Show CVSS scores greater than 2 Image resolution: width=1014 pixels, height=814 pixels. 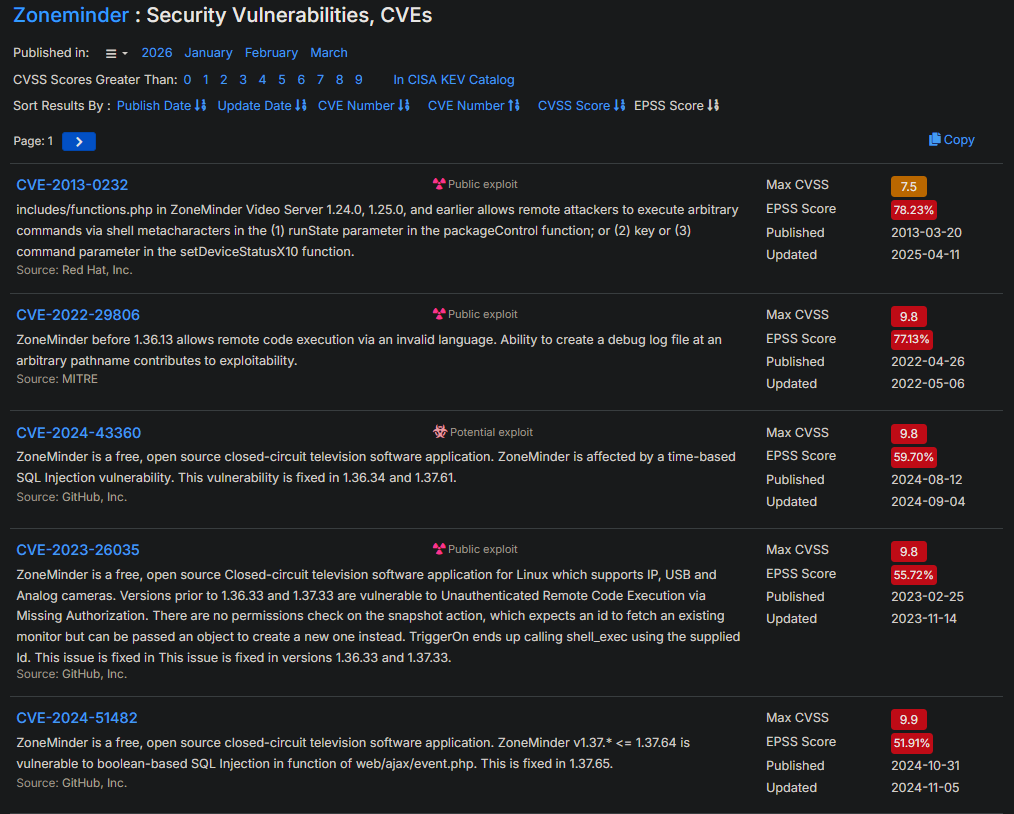(224, 80)
